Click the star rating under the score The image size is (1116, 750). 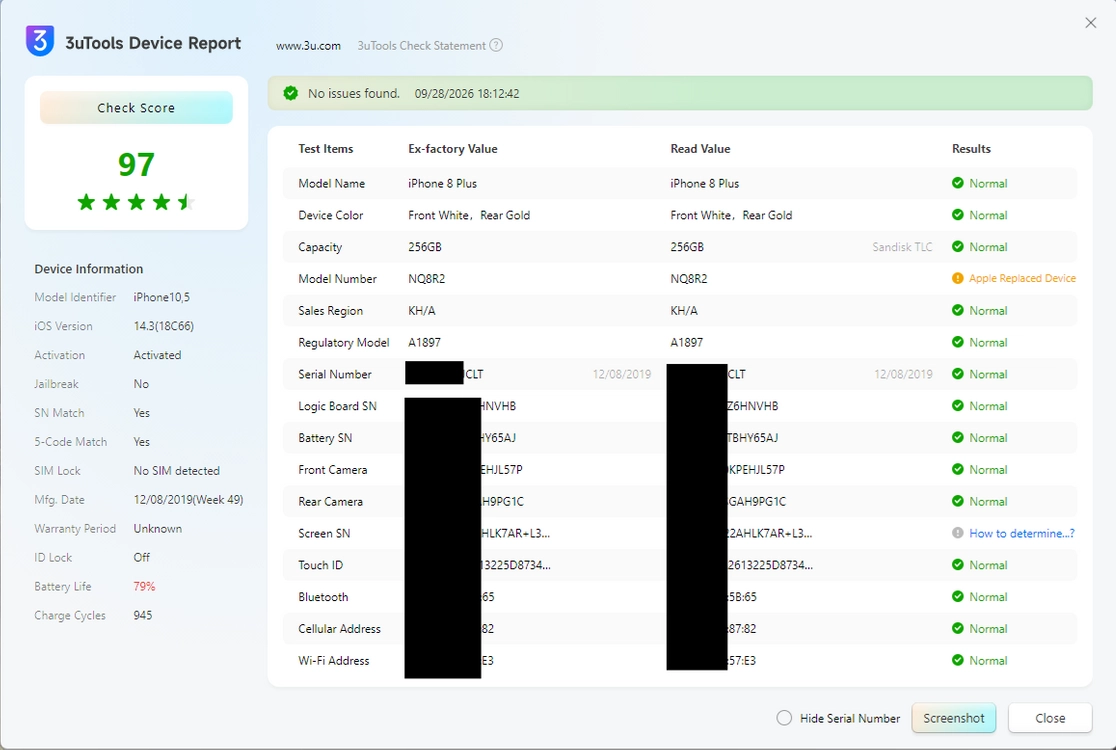click(x=136, y=202)
